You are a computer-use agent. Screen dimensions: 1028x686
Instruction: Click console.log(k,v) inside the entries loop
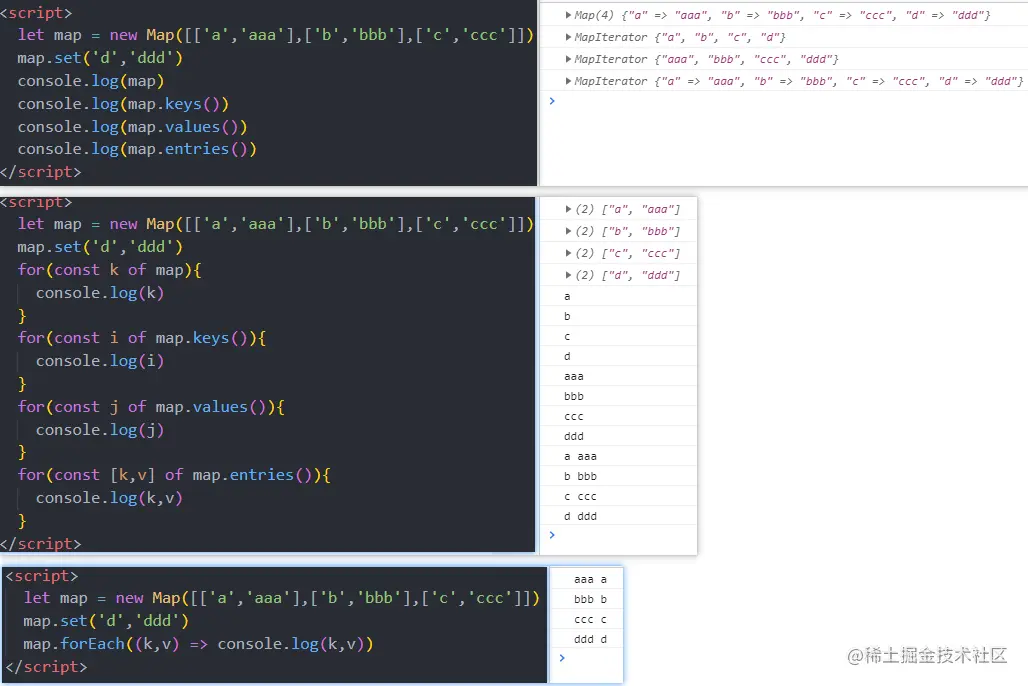point(109,498)
